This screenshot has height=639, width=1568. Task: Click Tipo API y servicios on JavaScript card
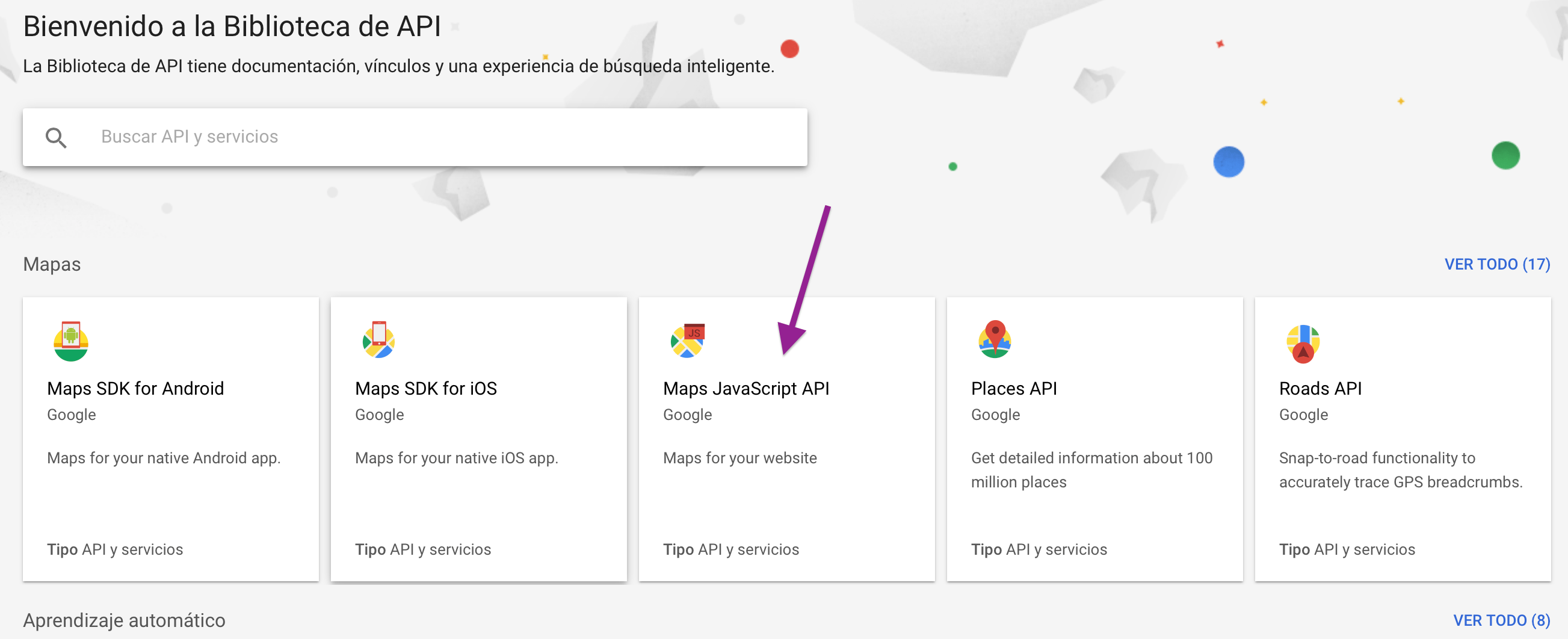pos(731,549)
